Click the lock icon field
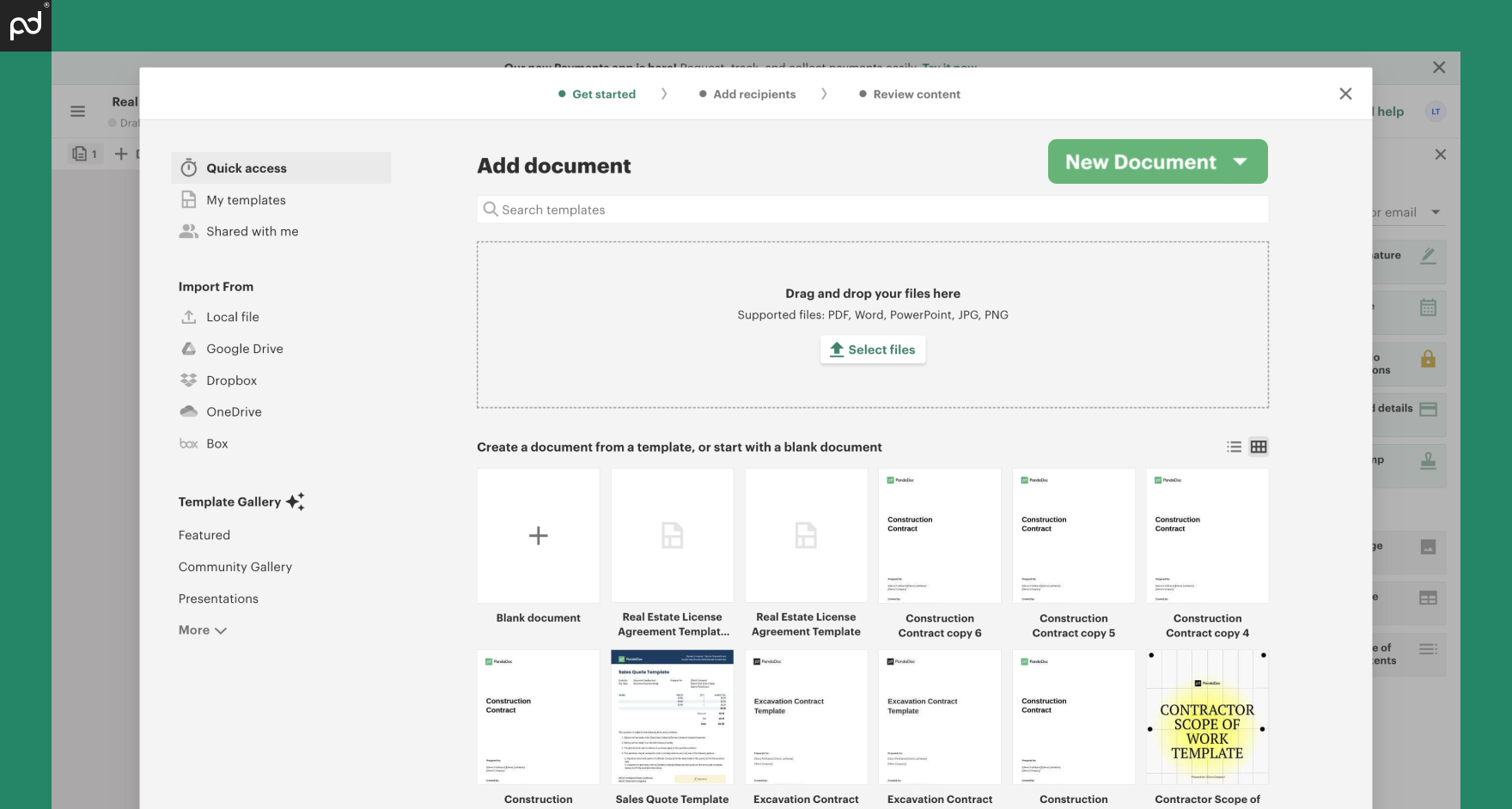Screen dimensions: 1512x809 click(x=1429, y=359)
